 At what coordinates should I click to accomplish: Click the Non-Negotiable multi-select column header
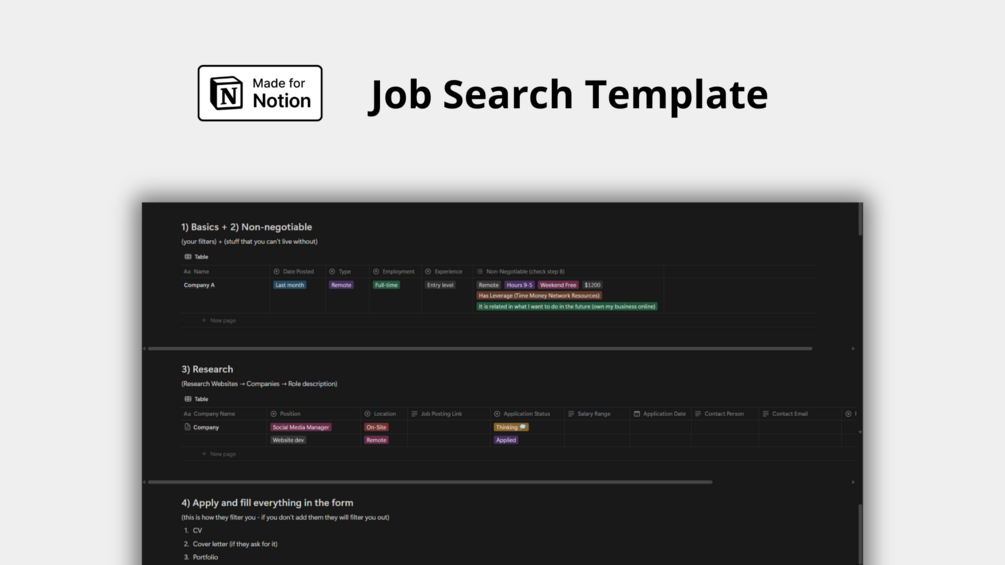[520, 272]
